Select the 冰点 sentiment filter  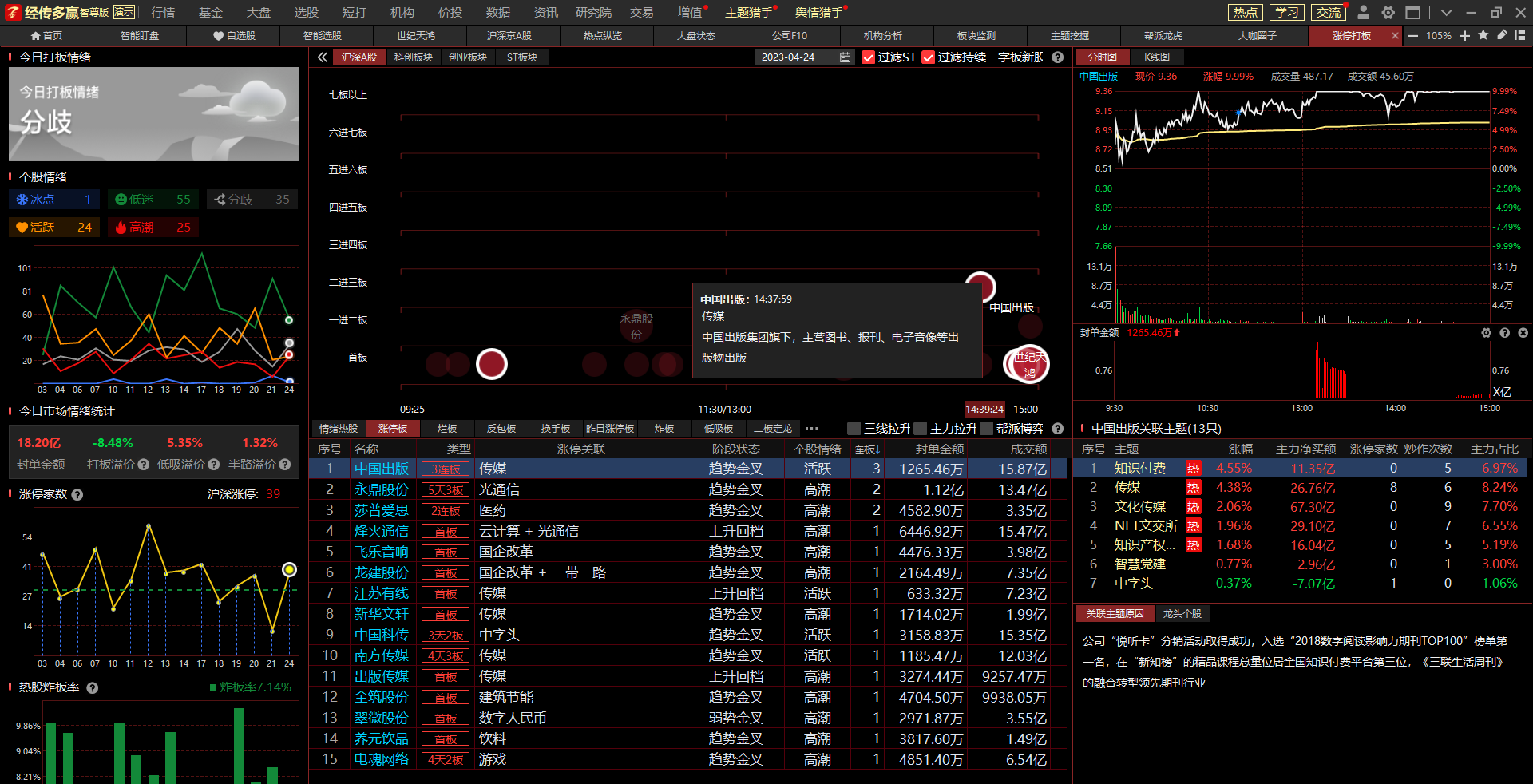click(53, 200)
